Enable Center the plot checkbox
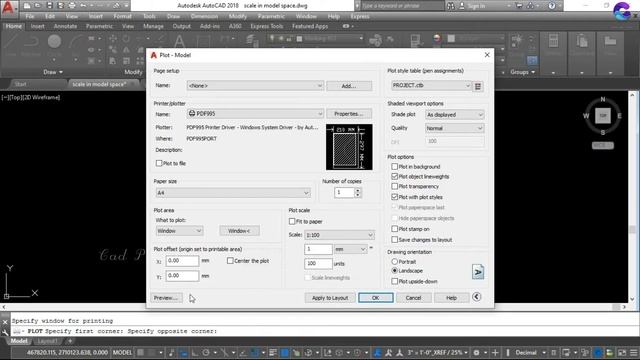640x360 pixels. click(230, 260)
